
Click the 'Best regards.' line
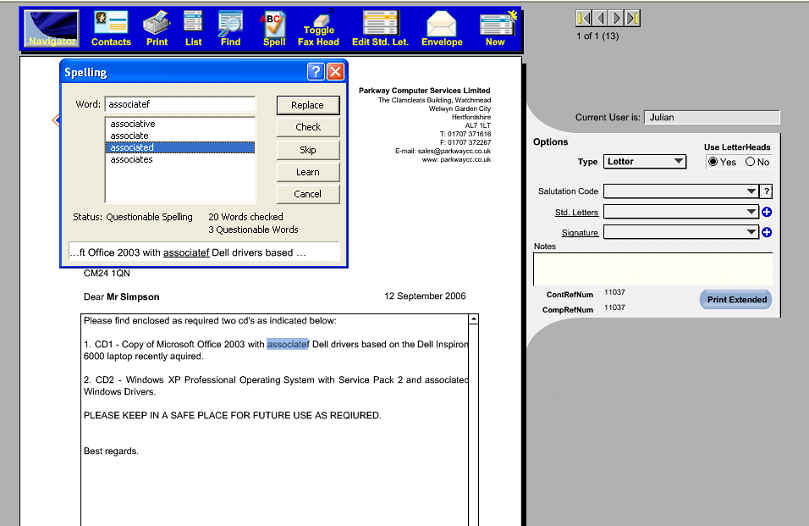click(x=111, y=451)
